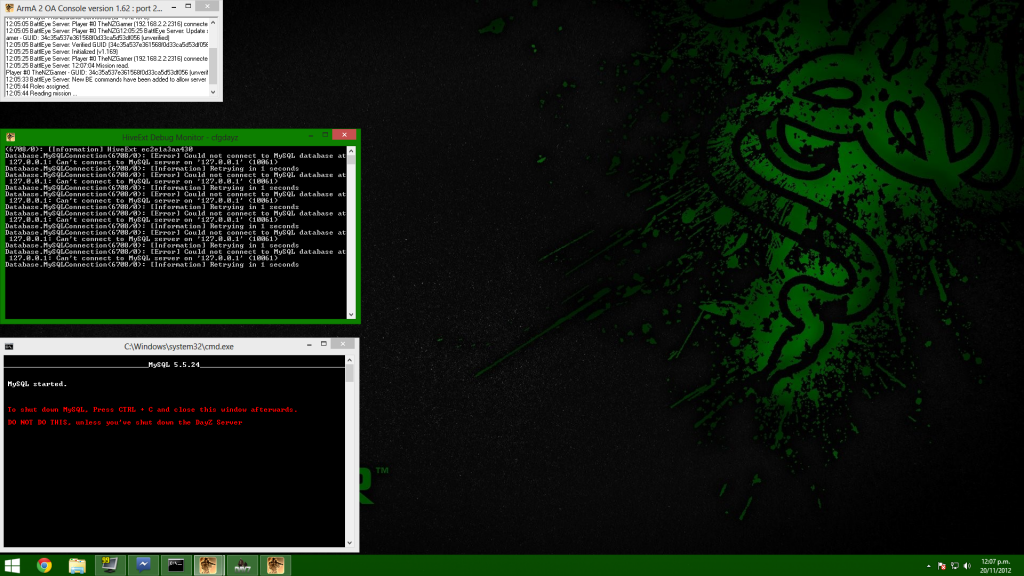Switch to the highlighted ArmA 2 taskbar button
The image size is (1024, 576).
(209, 566)
